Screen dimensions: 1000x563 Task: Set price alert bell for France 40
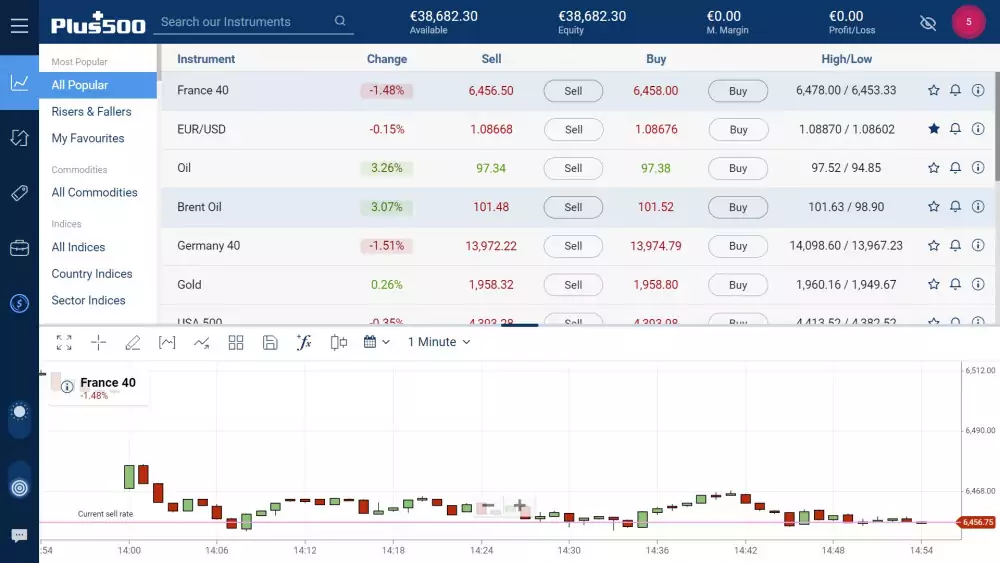[955, 90]
